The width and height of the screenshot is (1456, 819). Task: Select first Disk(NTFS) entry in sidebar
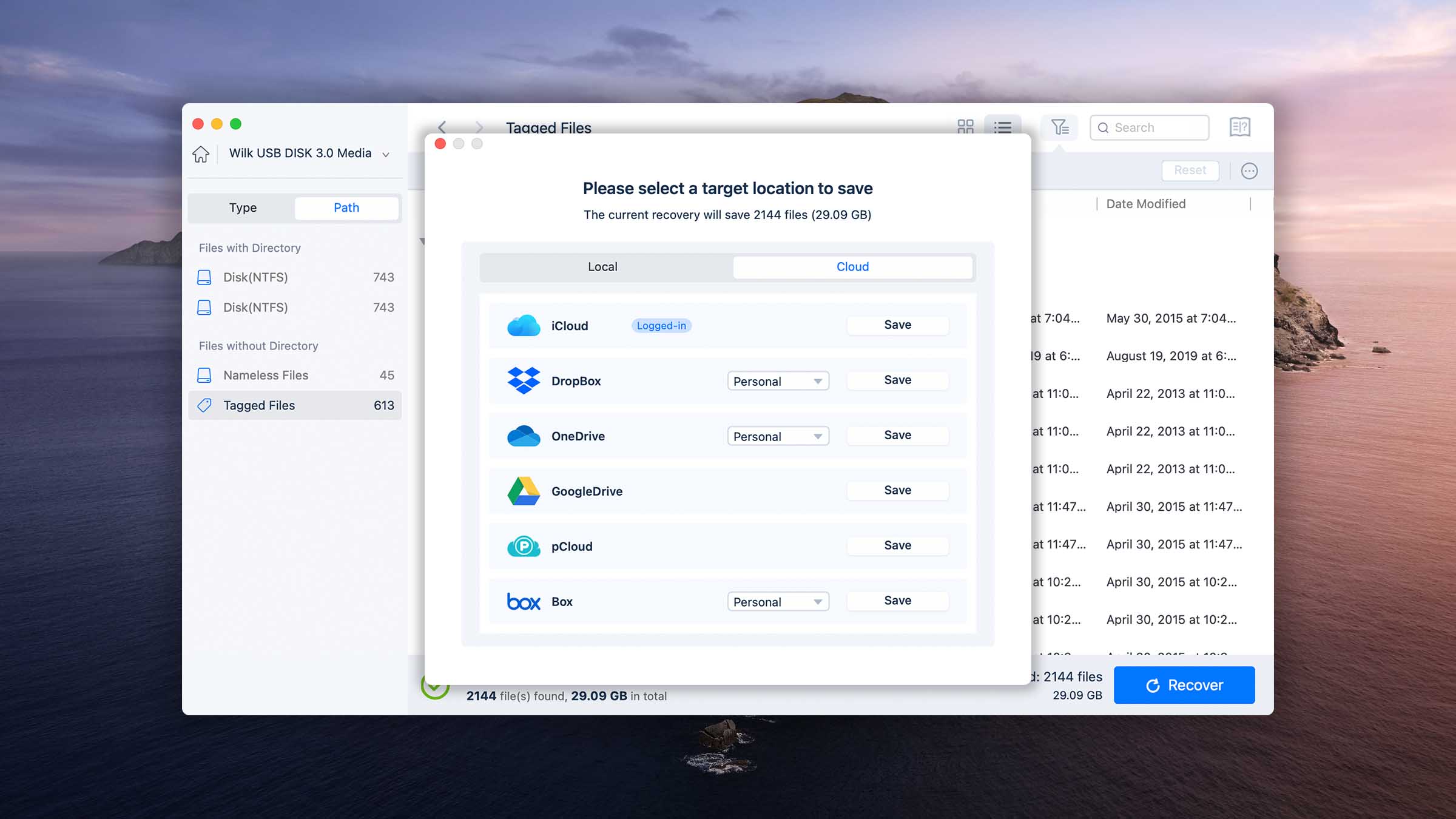click(295, 277)
